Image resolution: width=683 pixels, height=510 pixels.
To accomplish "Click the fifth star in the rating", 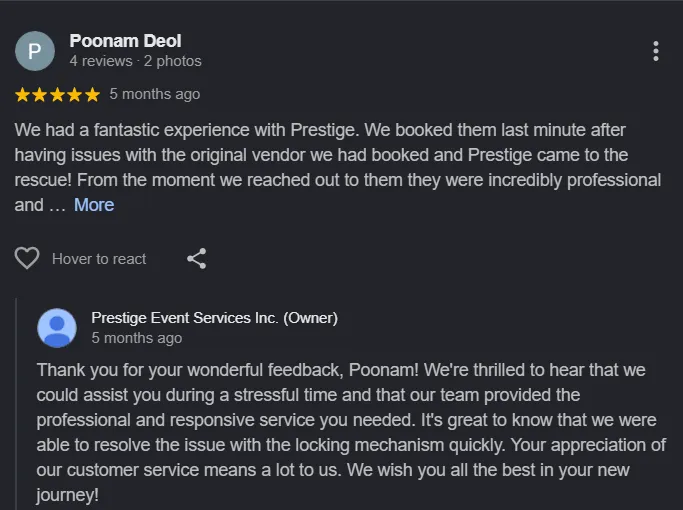I will (92, 95).
